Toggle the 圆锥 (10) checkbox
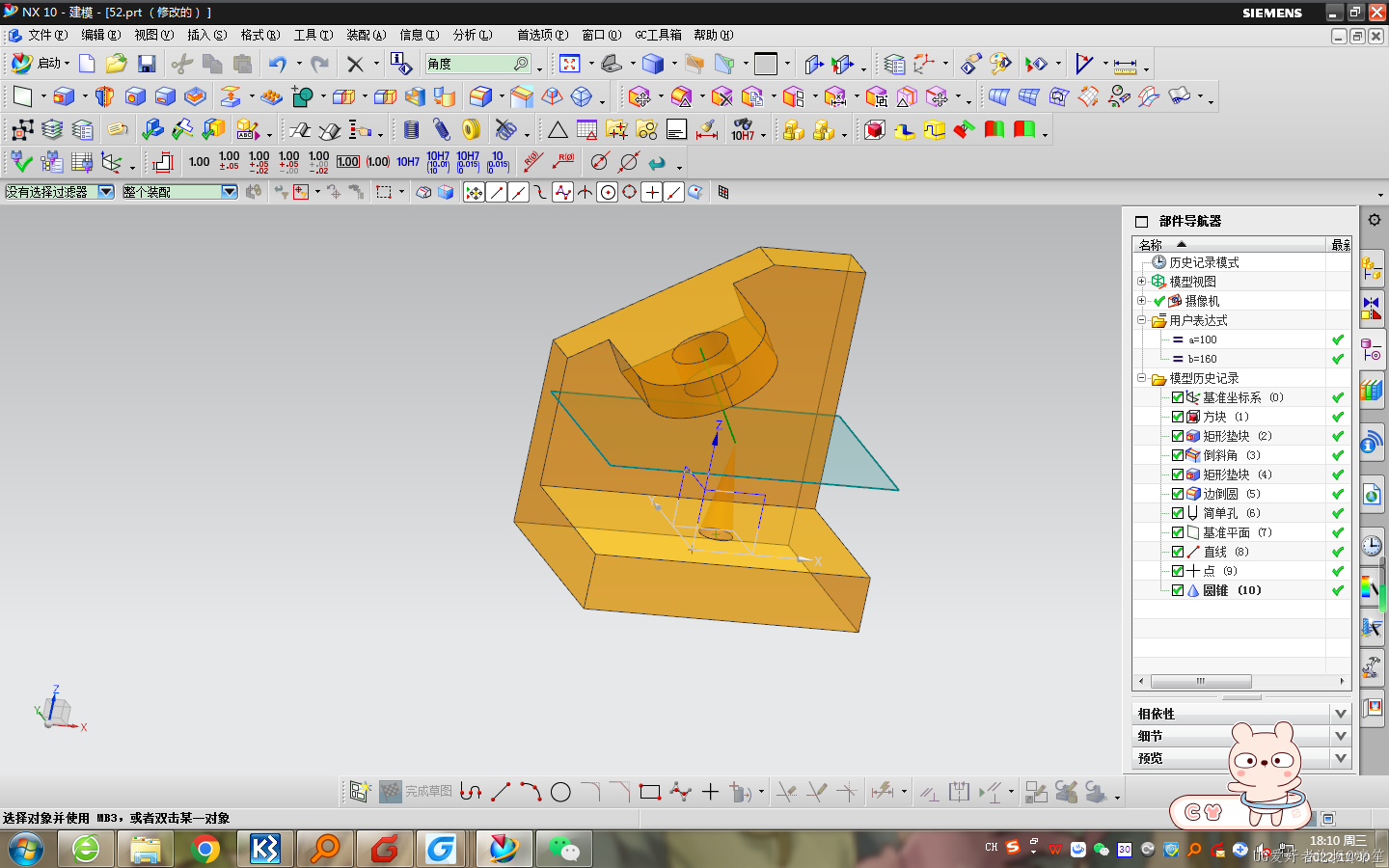The height and width of the screenshot is (868, 1389). pos(1178,590)
